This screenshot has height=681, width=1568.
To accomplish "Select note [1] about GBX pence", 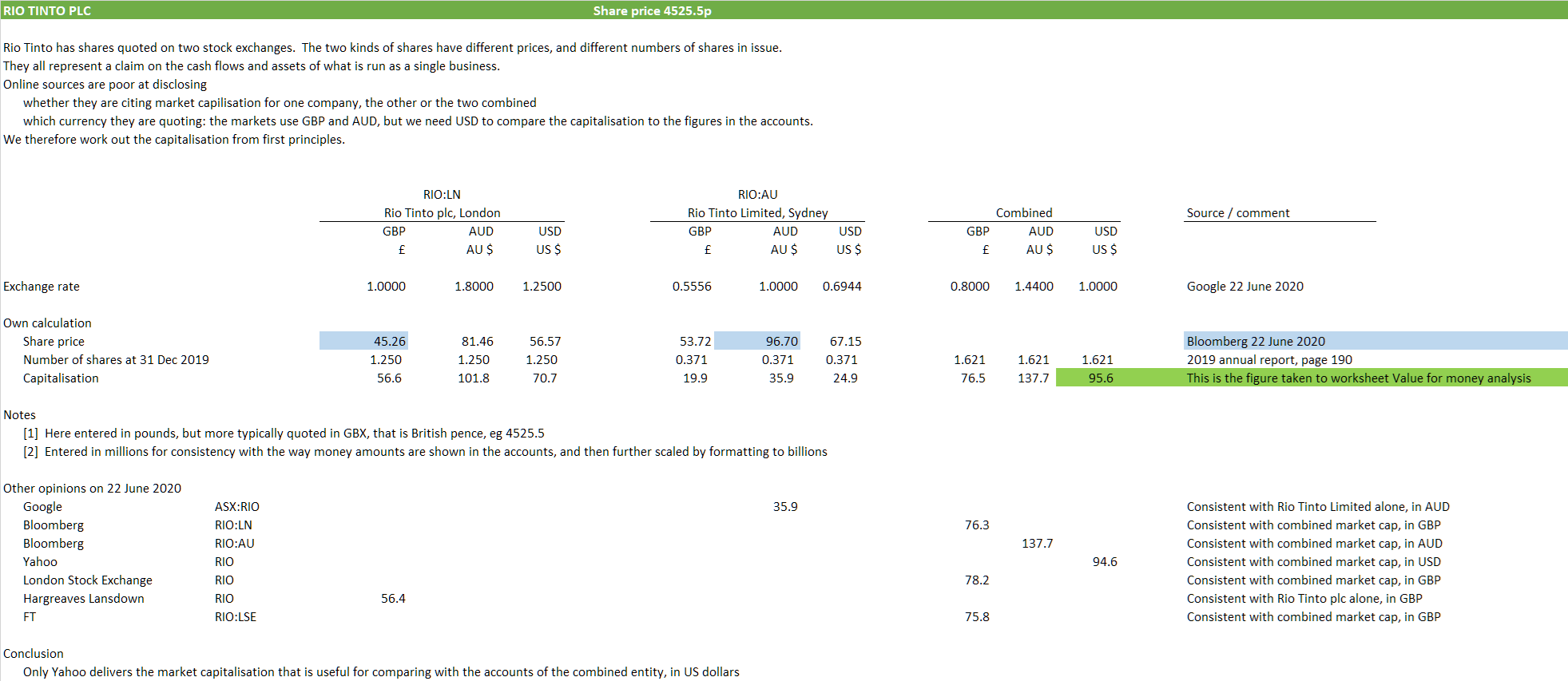I will [x=284, y=433].
